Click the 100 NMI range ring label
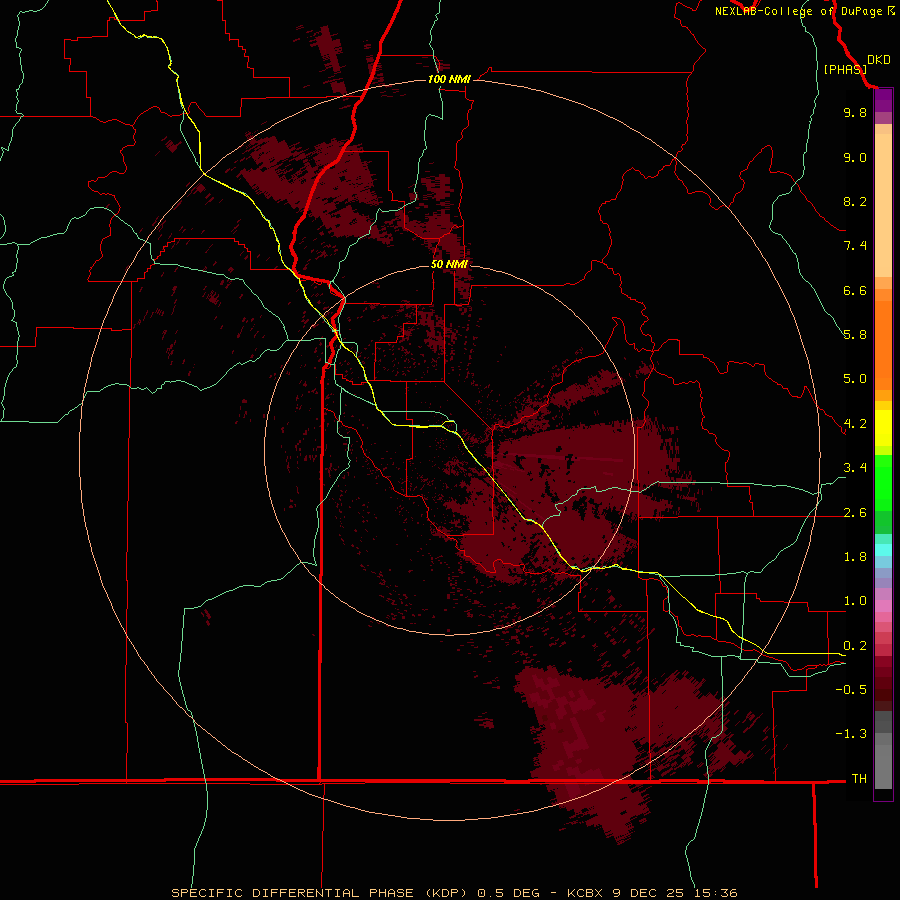Image resolution: width=900 pixels, height=900 pixels. pyautogui.click(x=449, y=79)
